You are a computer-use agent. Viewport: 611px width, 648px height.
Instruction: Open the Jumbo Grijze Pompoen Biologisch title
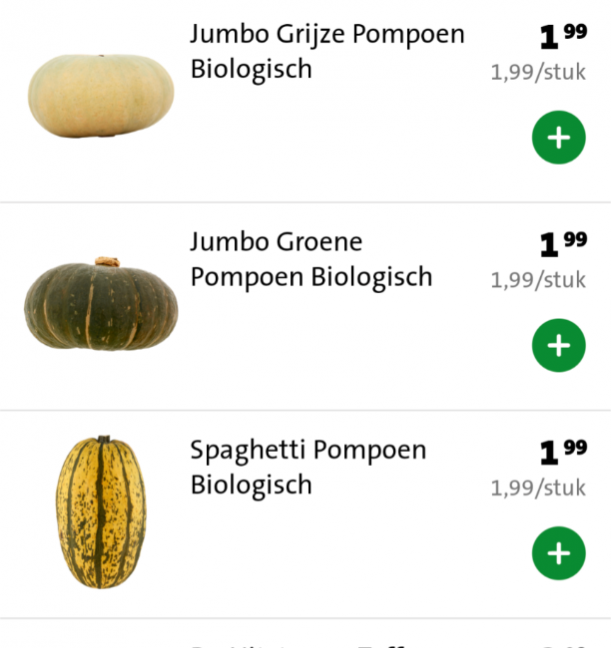click(x=327, y=51)
